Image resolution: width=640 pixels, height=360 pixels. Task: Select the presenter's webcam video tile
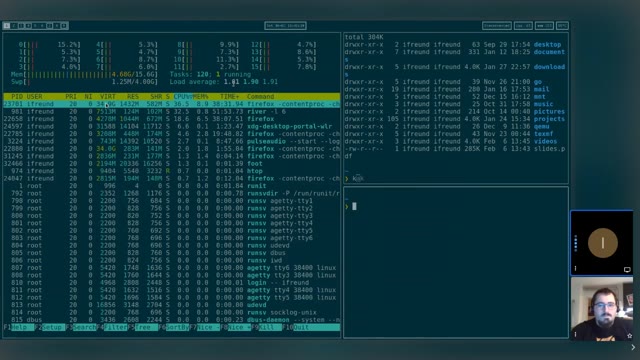tap(602, 309)
